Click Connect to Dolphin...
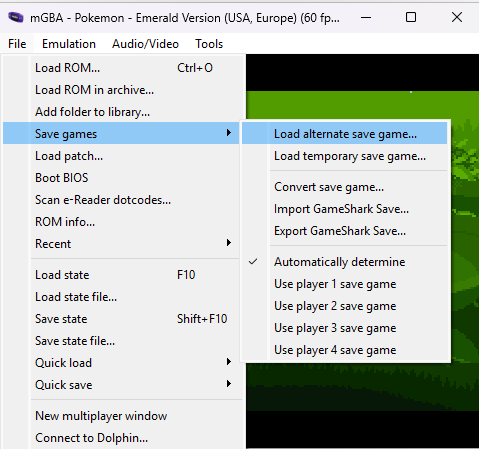The width and height of the screenshot is (479, 449). click(x=121, y=438)
